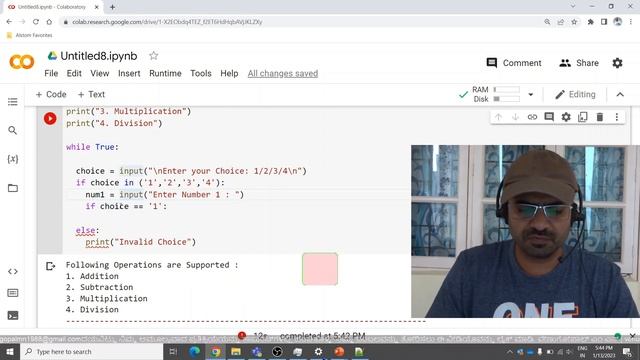Reload the browser page
640x360 pixels.
click(x=36, y=22)
